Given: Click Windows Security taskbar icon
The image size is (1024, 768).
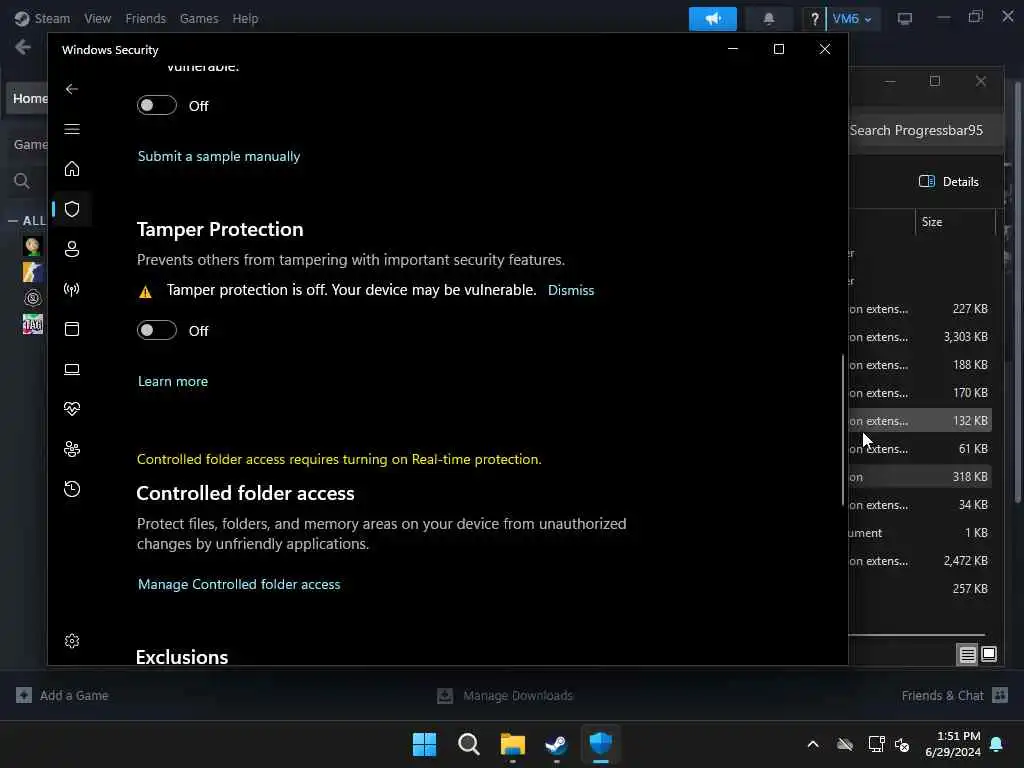Looking at the screenshot, I should pyautogui.click(x=601, y=744).
